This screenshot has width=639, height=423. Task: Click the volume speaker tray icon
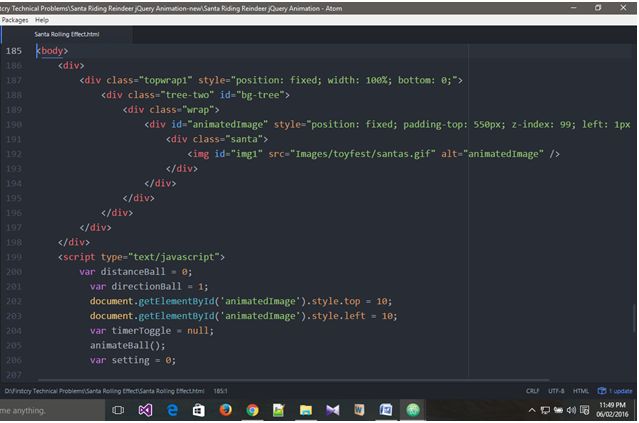[571, 410]
